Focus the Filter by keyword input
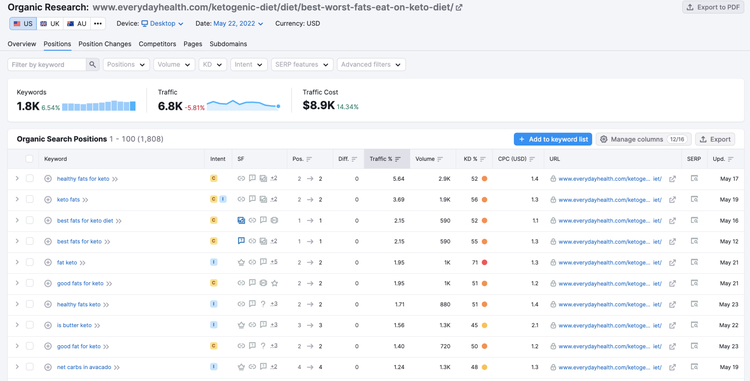The height and width of the screenshot is (381, 750). [x=47, y=65]
